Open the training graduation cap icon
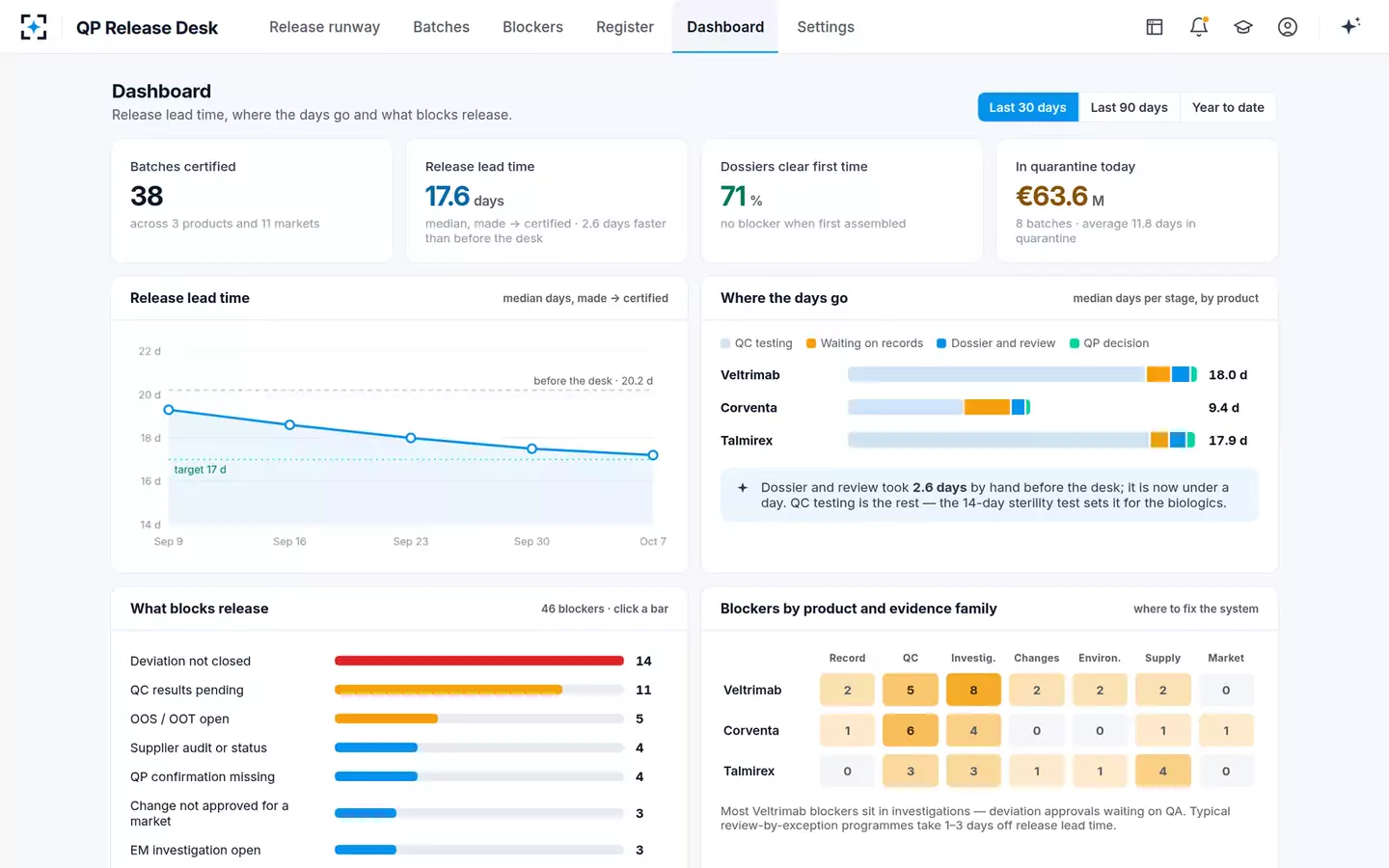Screen dimensions: 1389x868 click(x=1243, y=27)
